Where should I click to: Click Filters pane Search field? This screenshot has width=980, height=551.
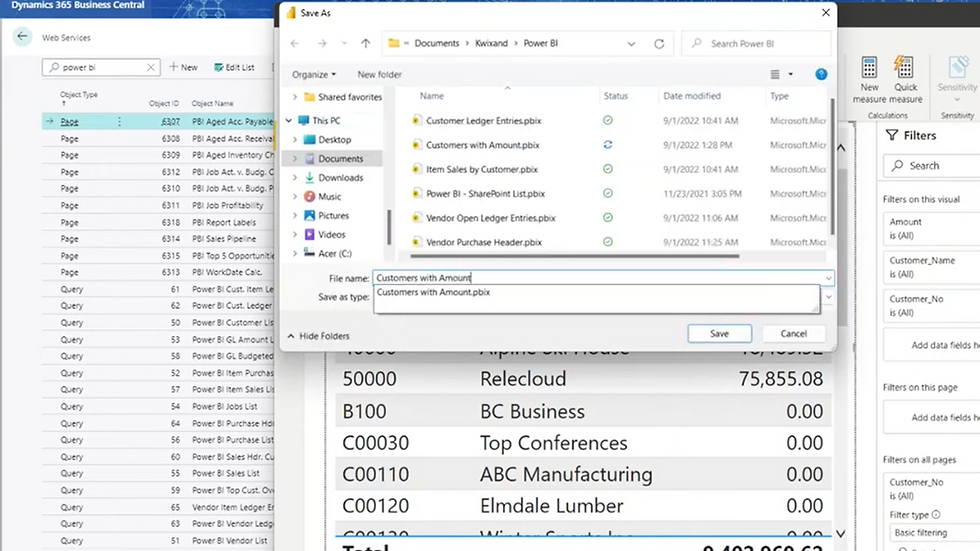[x=931, y=166]
